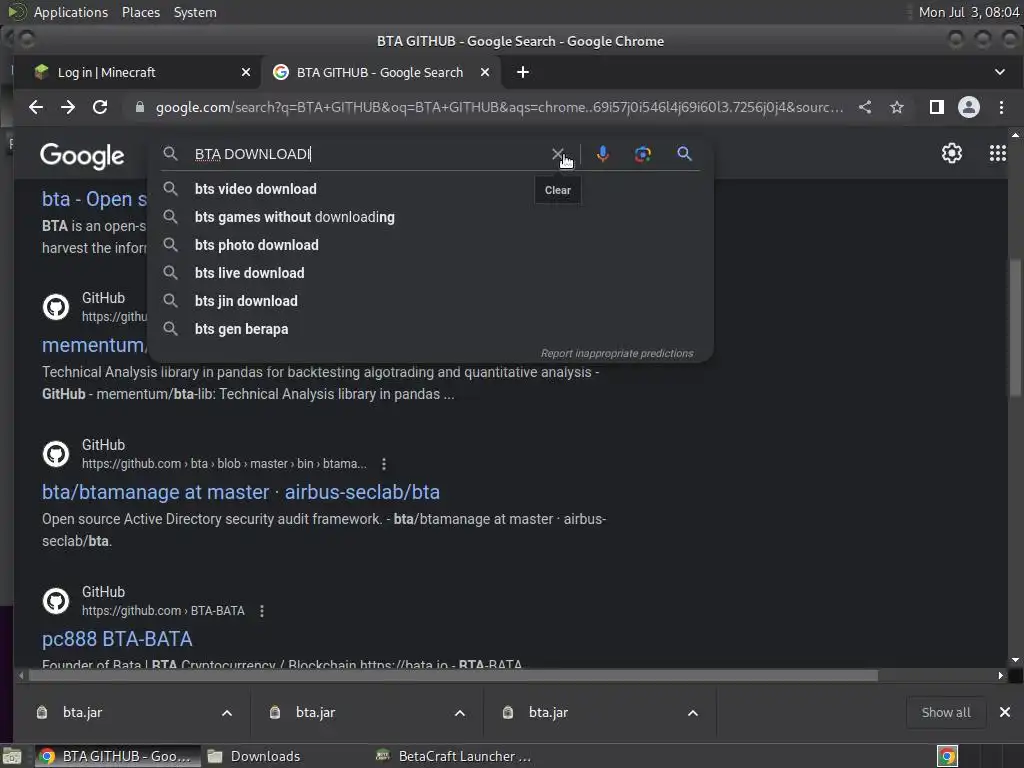Share this page via address bar icon
This screenshot has width=1024, height=768.
pos(865,107)
